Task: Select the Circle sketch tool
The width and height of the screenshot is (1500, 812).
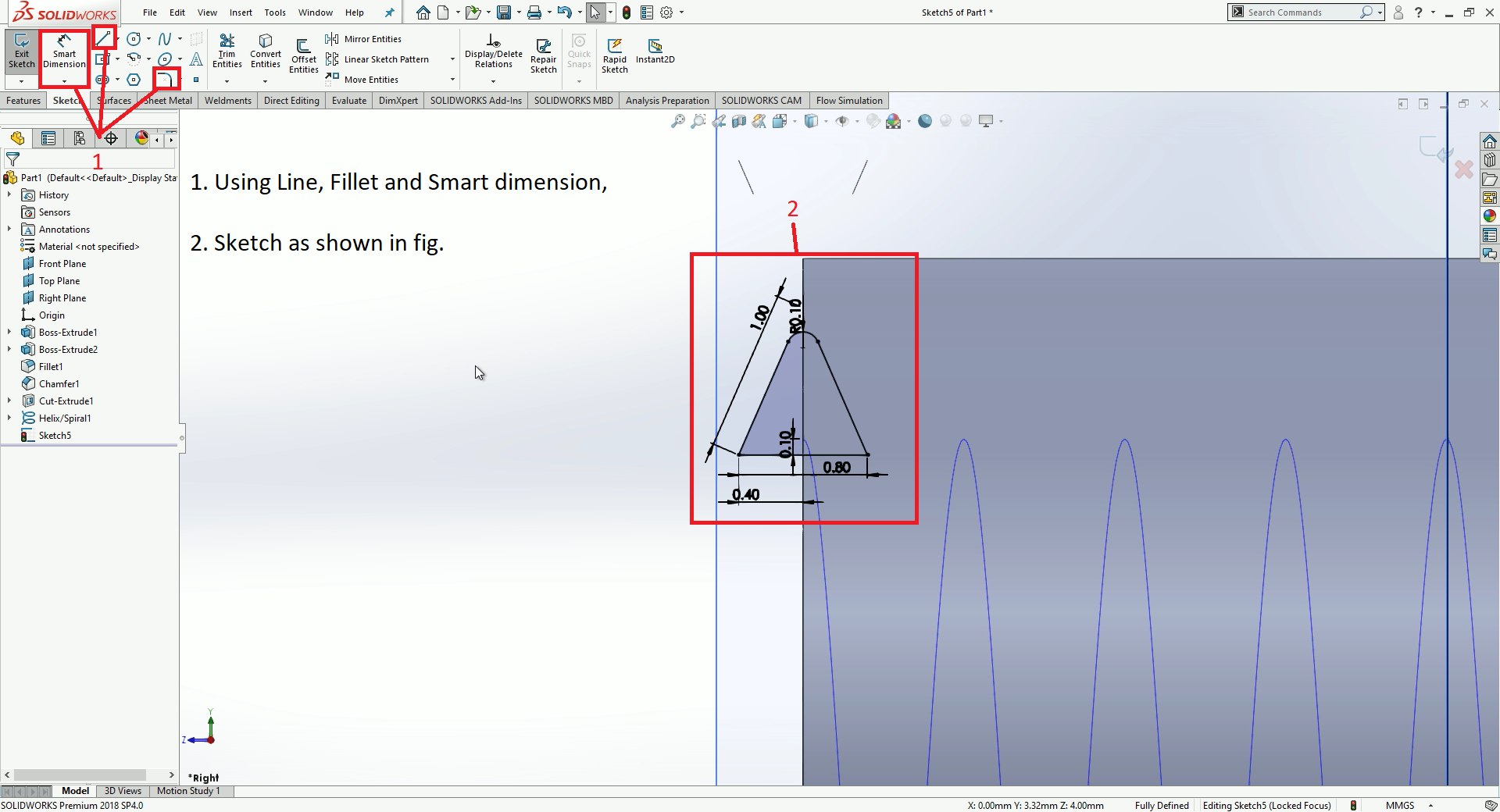Action: pos(134,38)
